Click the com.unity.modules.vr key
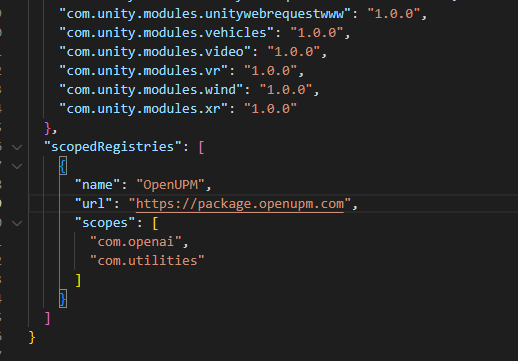 click(143, 71)
